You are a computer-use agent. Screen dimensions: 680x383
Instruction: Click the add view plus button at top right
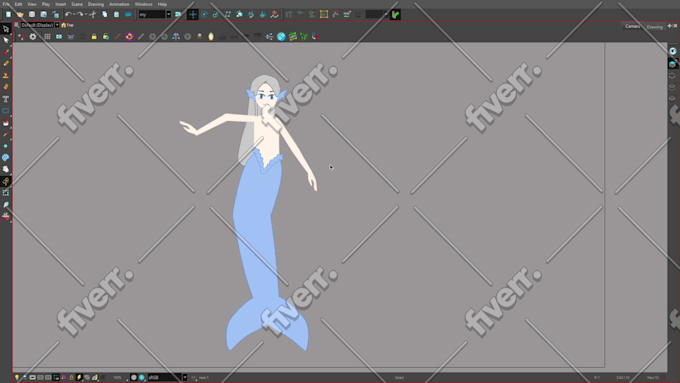click(669, 26)
